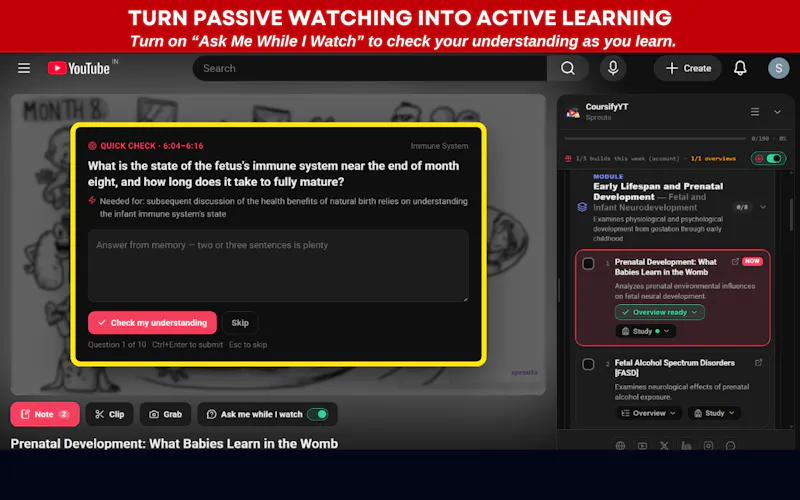
Task: Open Overview dropdown for Fetal Alcohol lesson
Action: click(x=648, y=413)
